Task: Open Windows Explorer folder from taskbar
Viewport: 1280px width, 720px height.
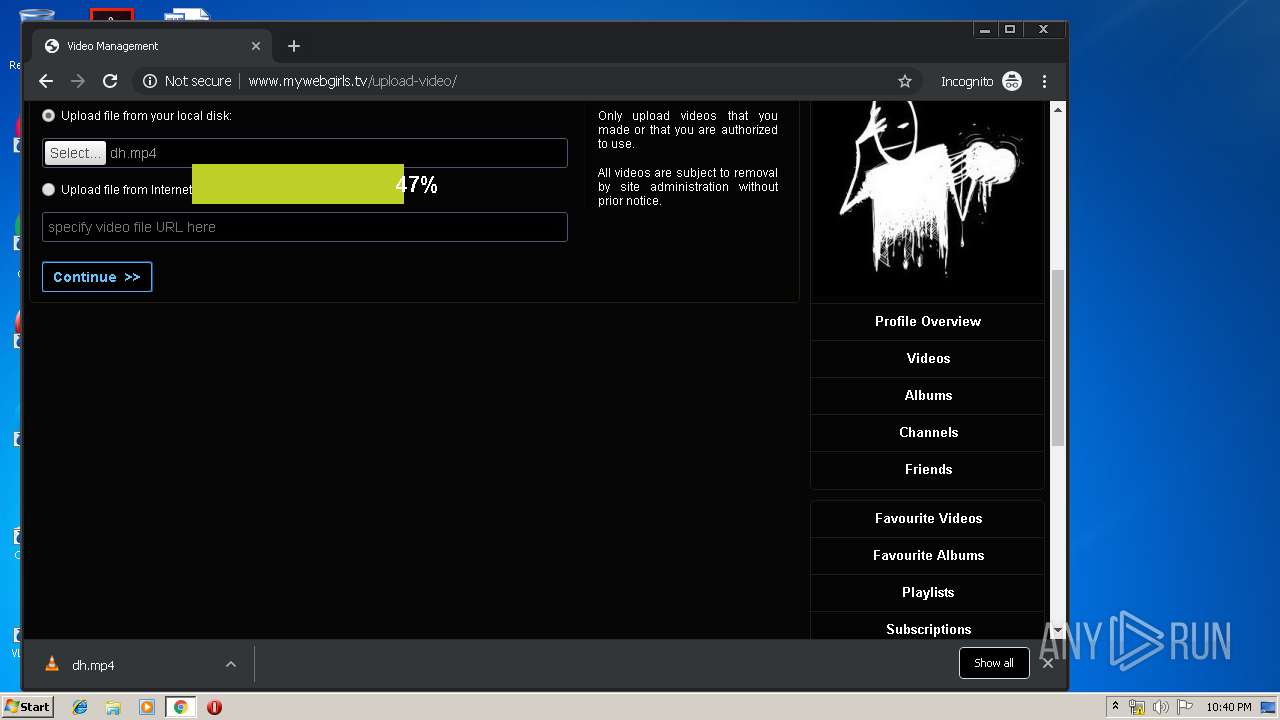Action: [113, 707]
